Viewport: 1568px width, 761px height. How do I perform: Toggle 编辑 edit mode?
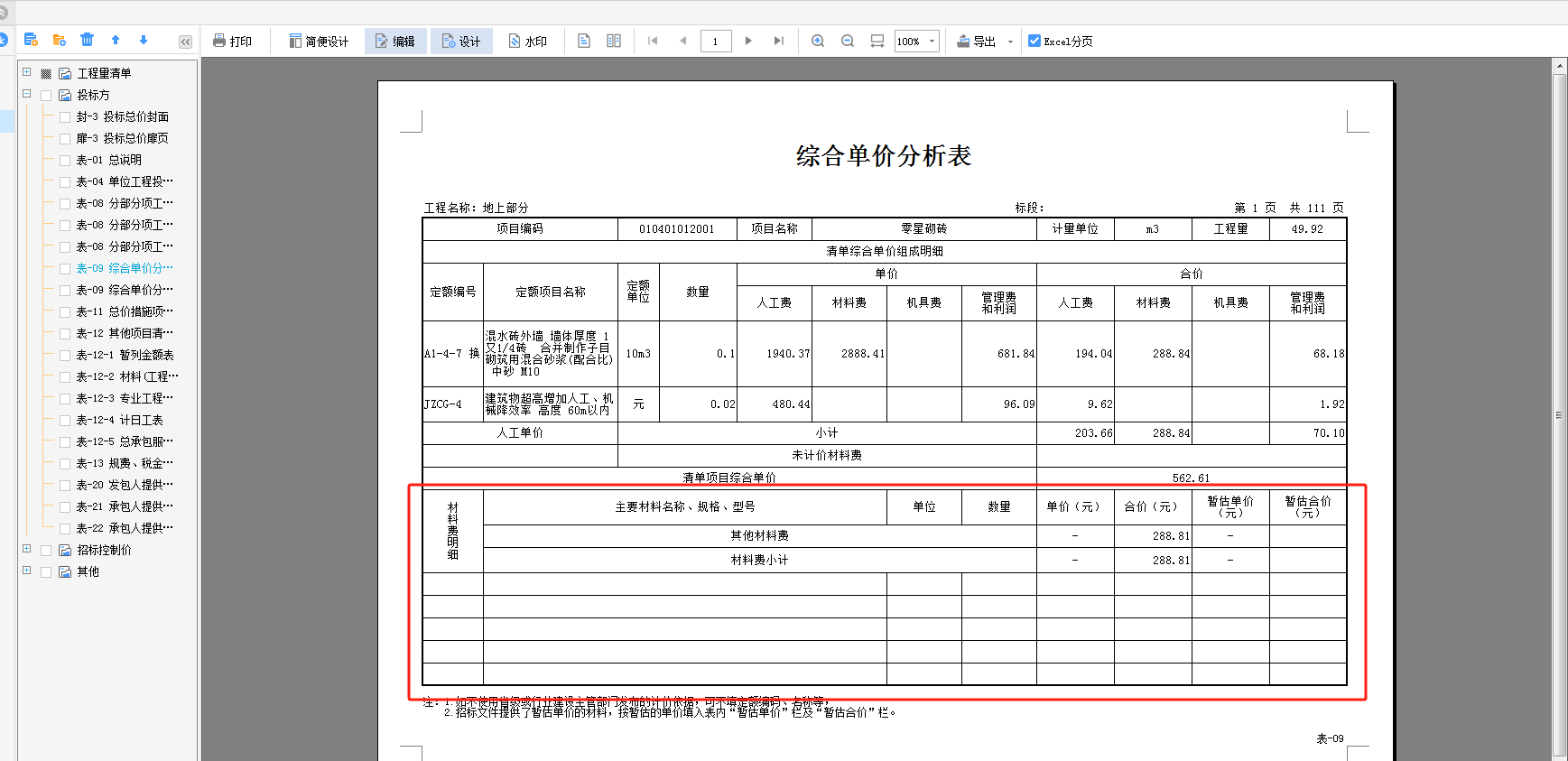pos(395,42)
